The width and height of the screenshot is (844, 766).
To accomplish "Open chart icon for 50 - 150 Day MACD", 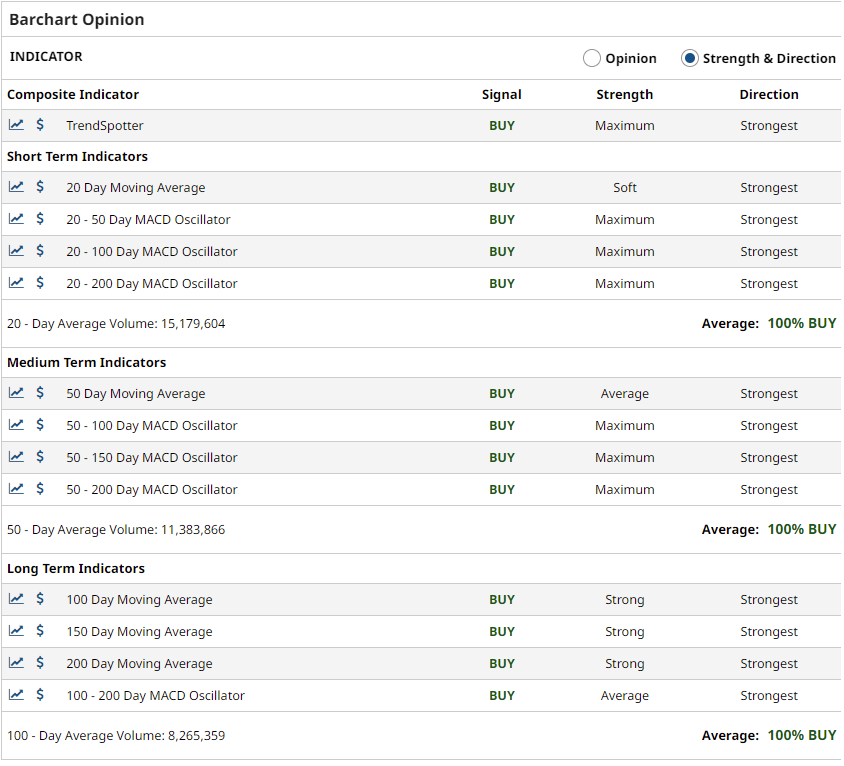I will [x=16, y=456].
